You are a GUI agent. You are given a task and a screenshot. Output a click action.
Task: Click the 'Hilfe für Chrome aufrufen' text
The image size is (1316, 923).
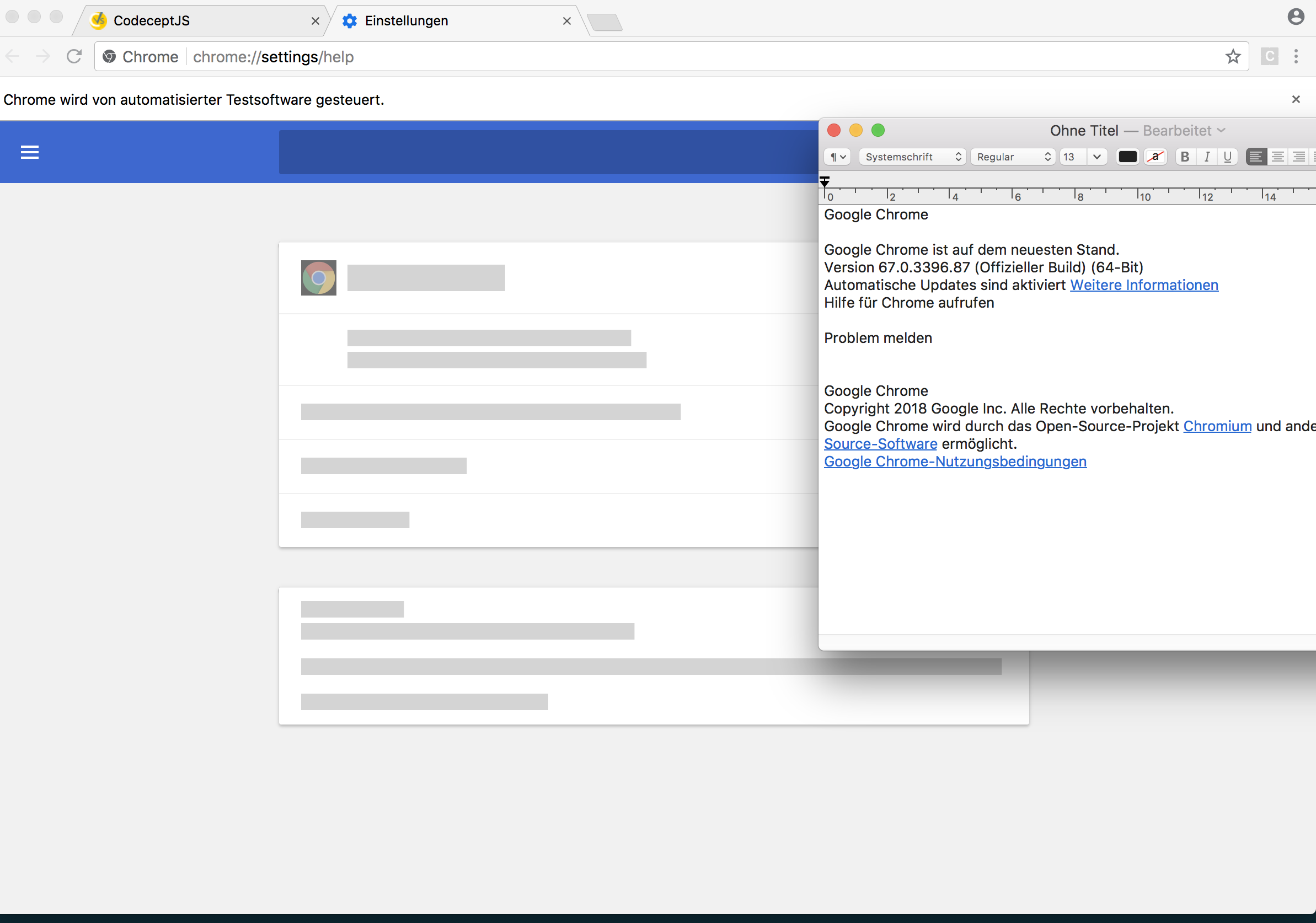[909, 303]
